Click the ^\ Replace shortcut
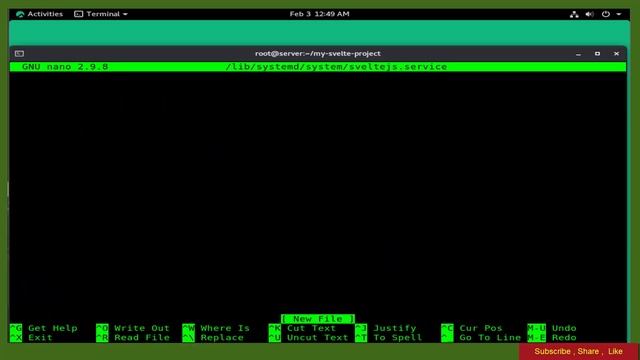Image resolution: width=640 pixels, height=360 pixels. point(213,338)
